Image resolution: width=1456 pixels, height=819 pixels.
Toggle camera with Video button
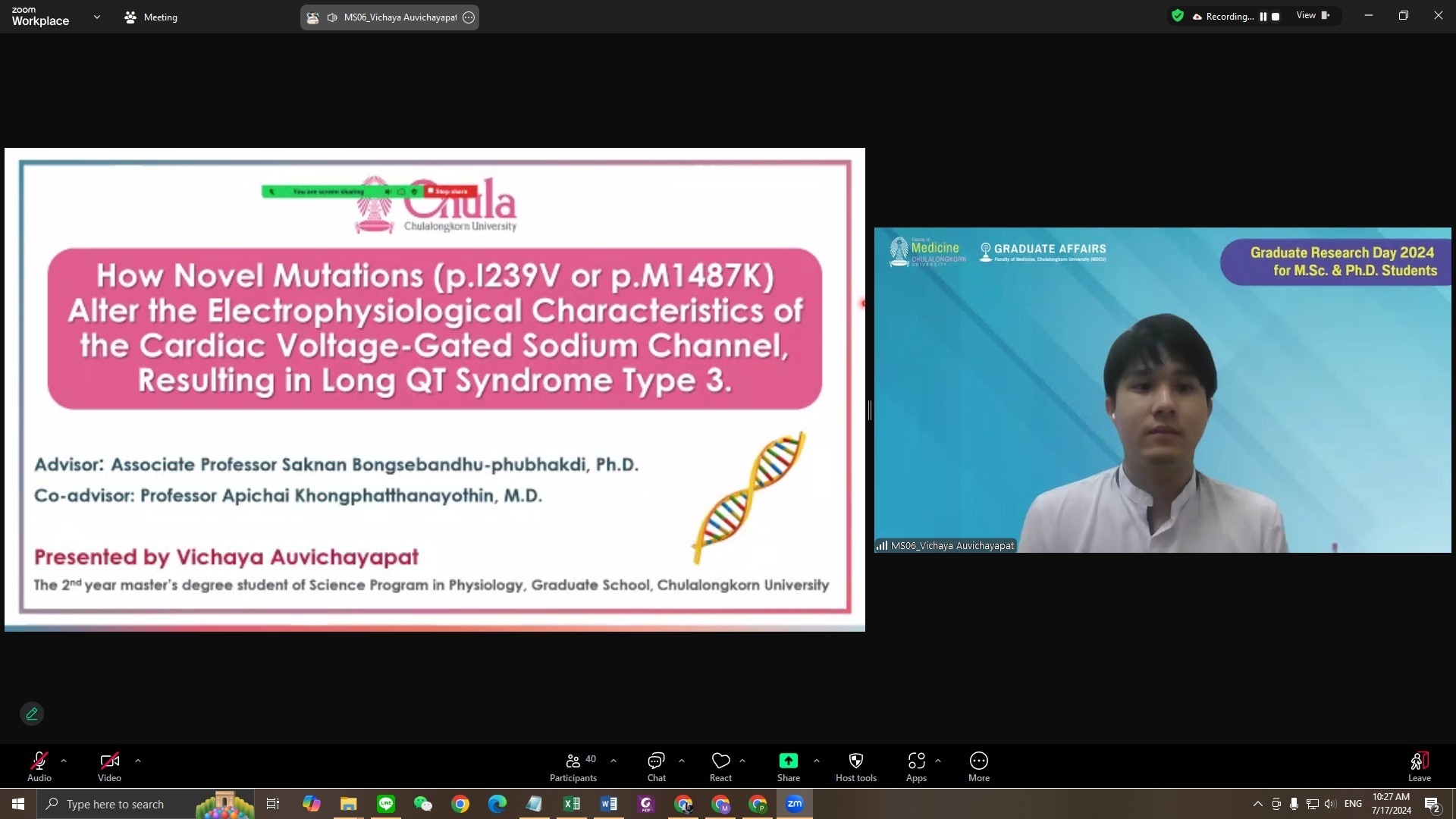(109, 766)
